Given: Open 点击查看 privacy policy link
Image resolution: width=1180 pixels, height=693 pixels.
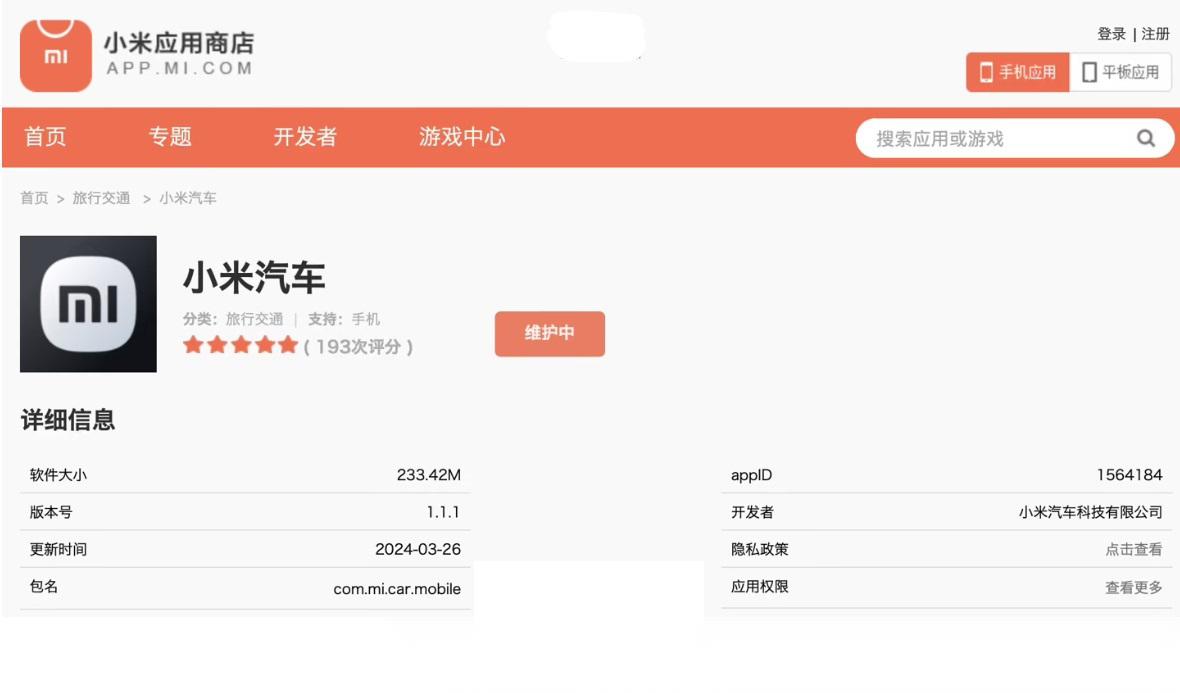Looking at the screenshot, I should pyautogui.click(x=1133, y=549).
